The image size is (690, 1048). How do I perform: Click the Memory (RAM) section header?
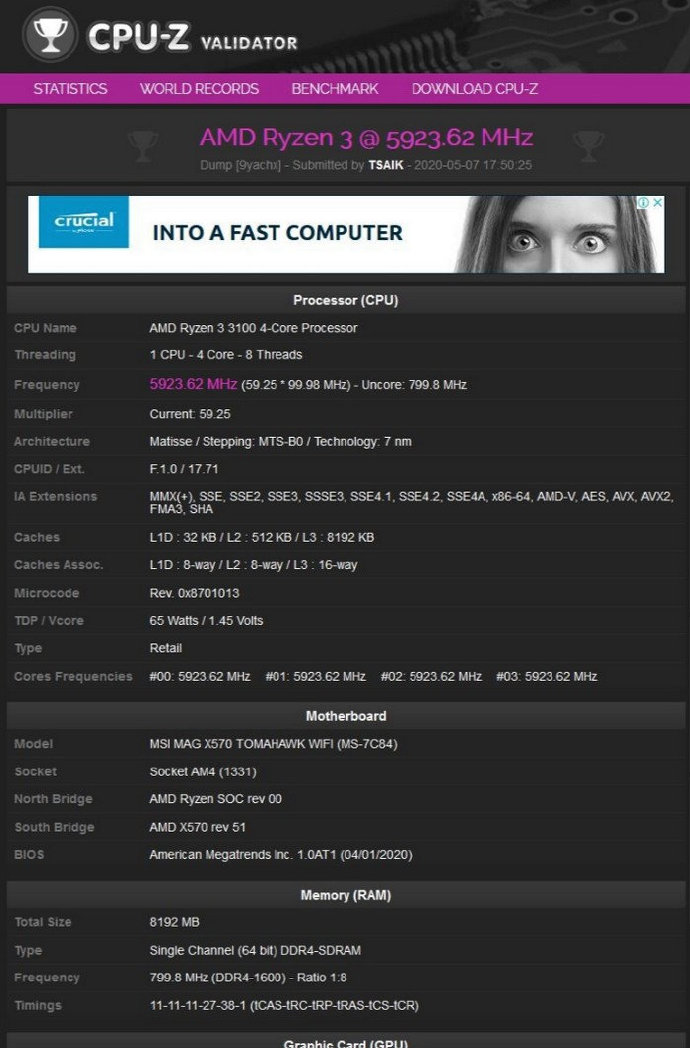point(346,895)
